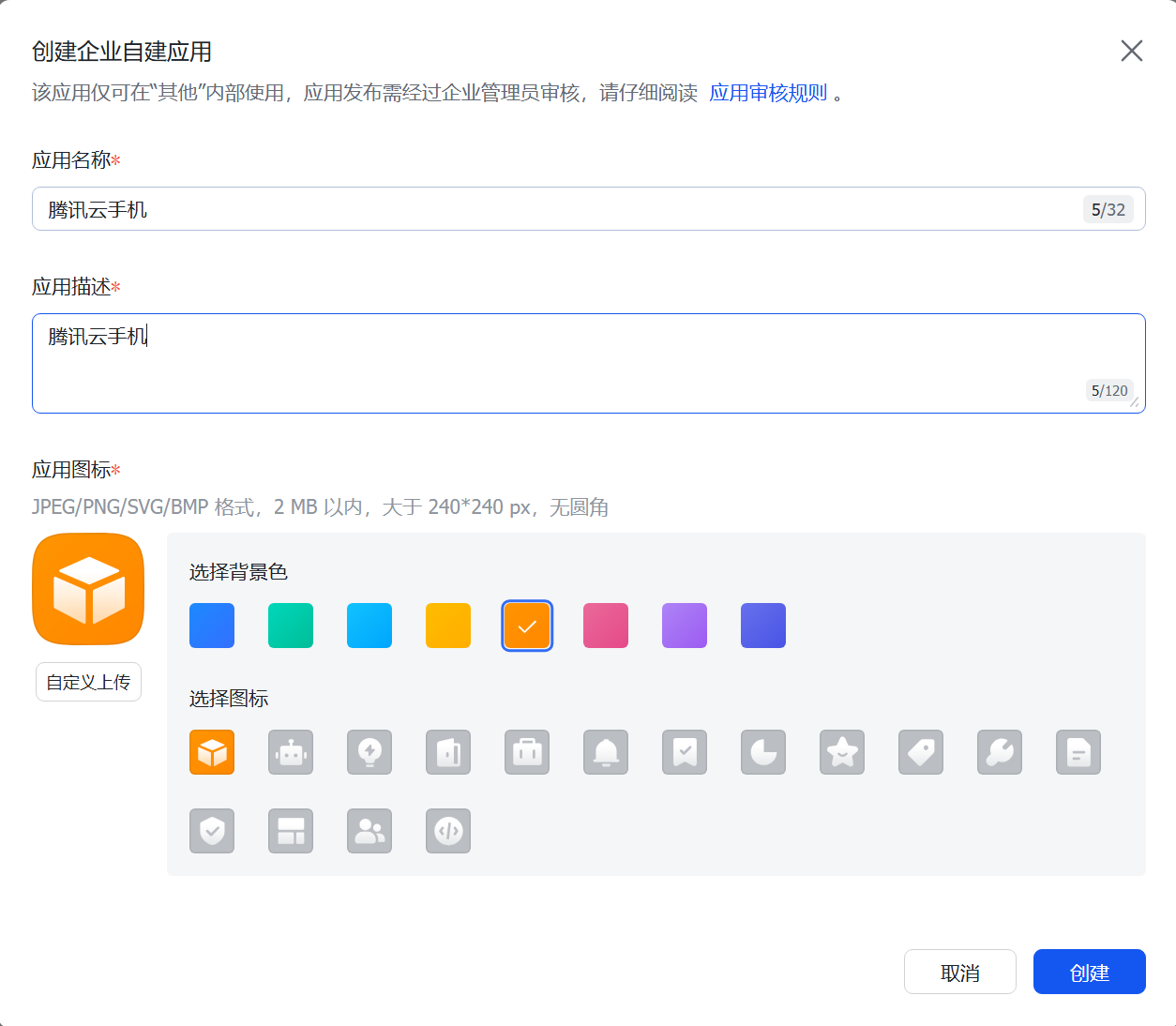The width and height of the screenshot is (1176, 1026).
Task: Open the 应用审核规则 link
Action: point(768,93)
